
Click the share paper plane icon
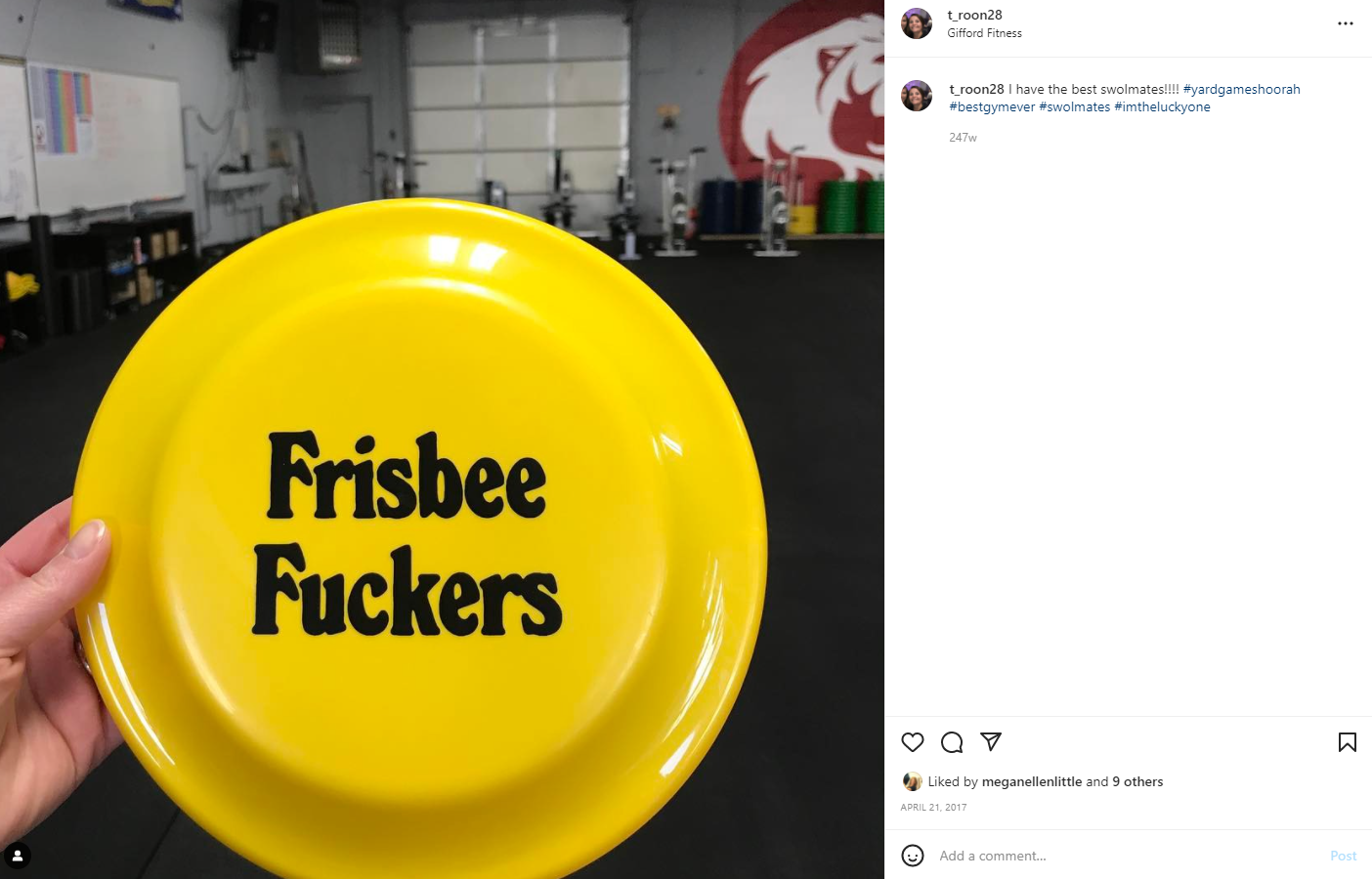coord(991,742)
